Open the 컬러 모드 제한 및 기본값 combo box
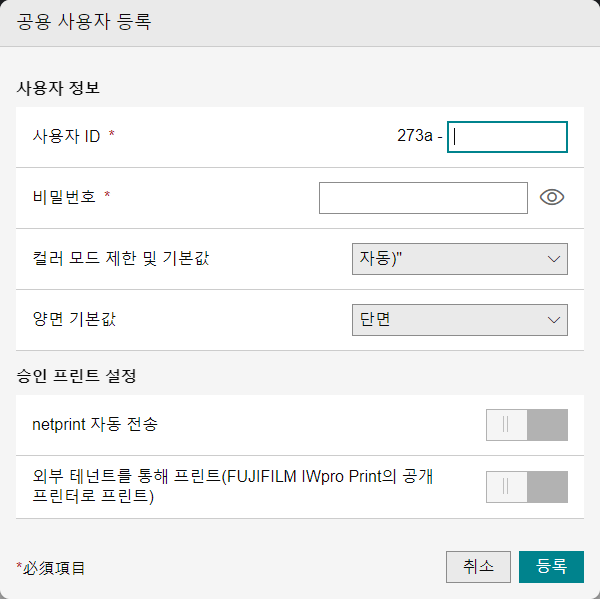 point(460,259)
